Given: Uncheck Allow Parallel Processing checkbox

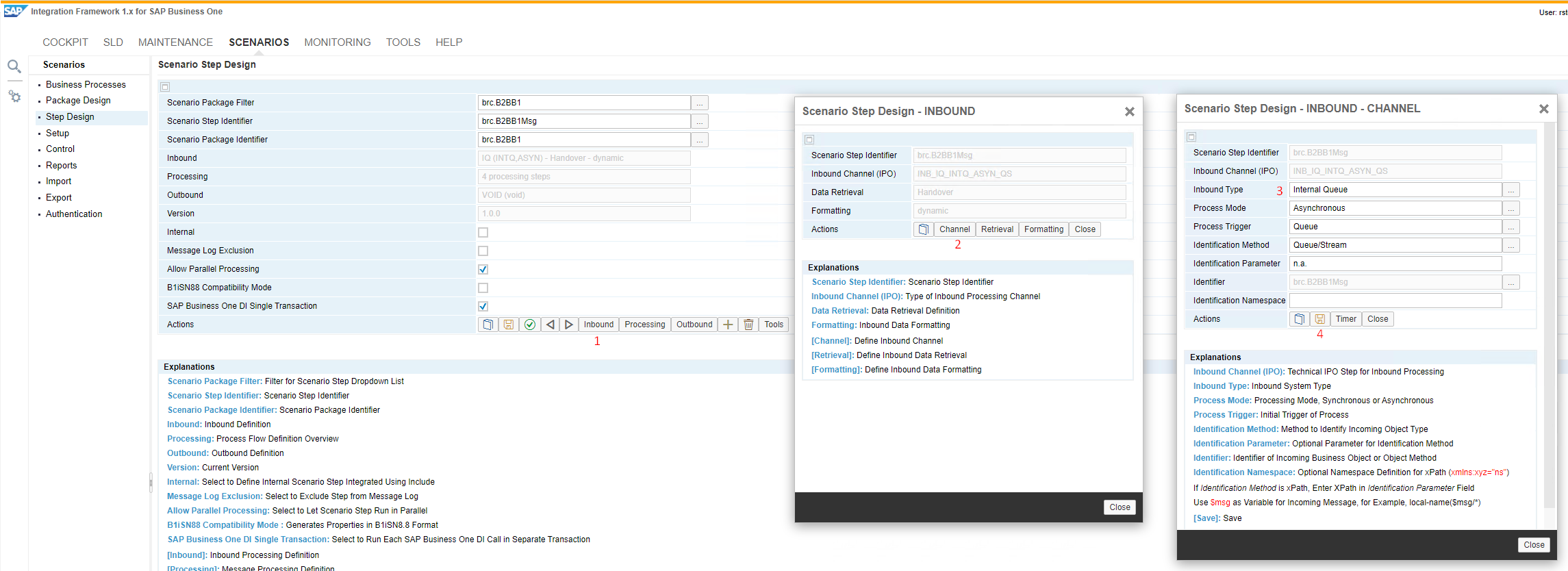Looking at the screenshot, I should (x=483, y=269).
